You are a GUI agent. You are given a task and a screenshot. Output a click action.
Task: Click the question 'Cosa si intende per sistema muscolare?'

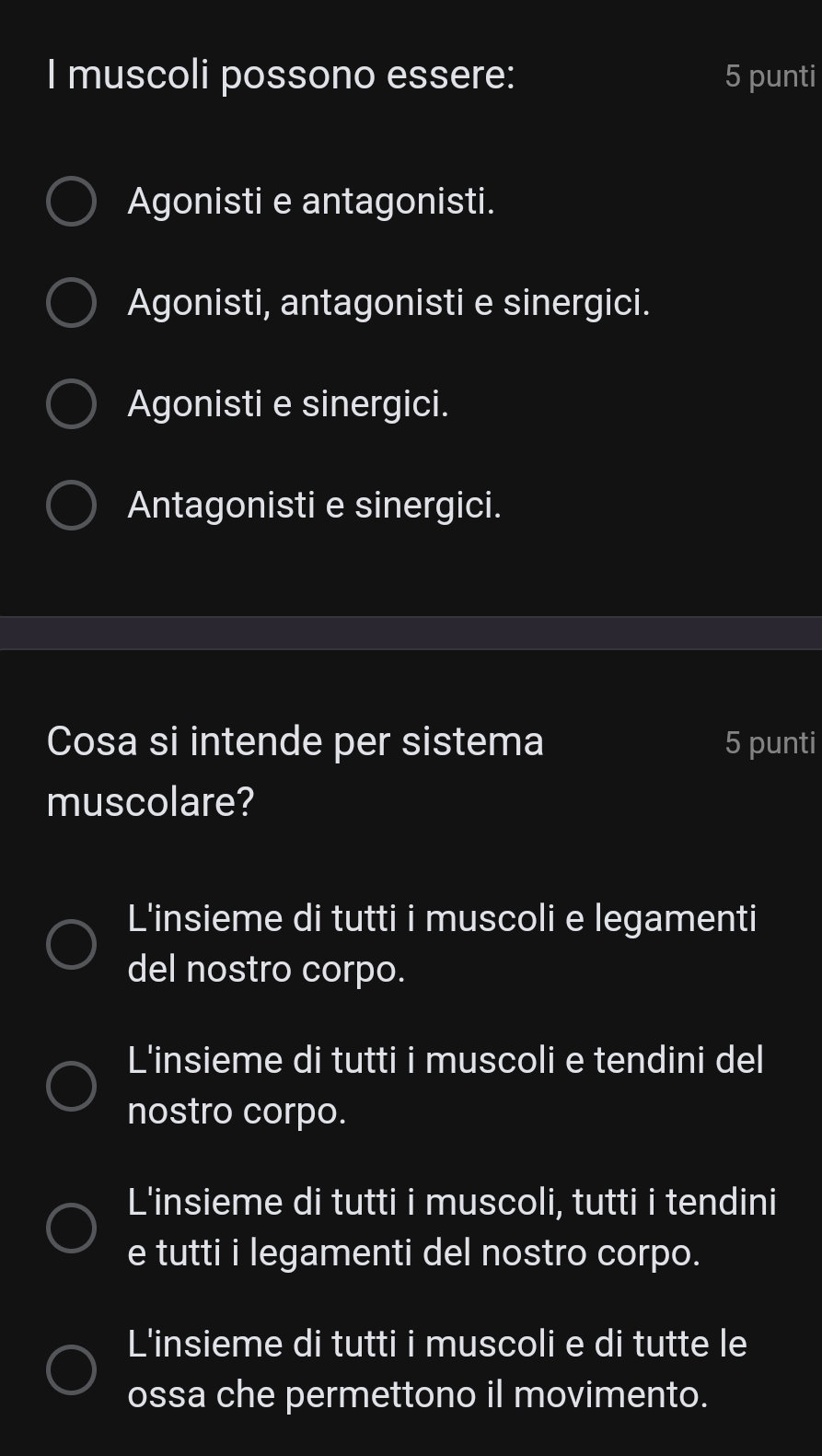click(295, 772)
